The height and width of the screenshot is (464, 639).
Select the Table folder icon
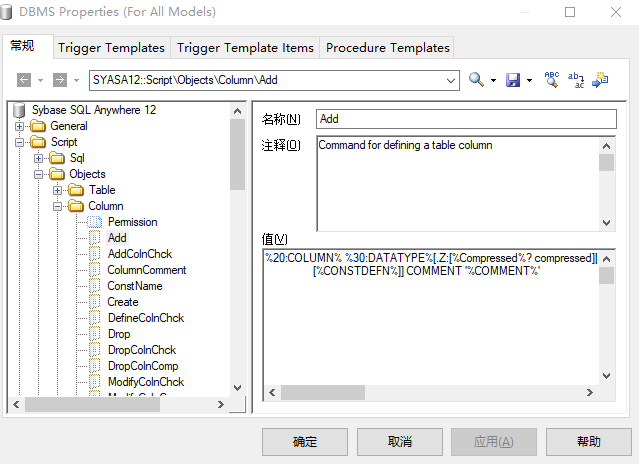(76, 190)
